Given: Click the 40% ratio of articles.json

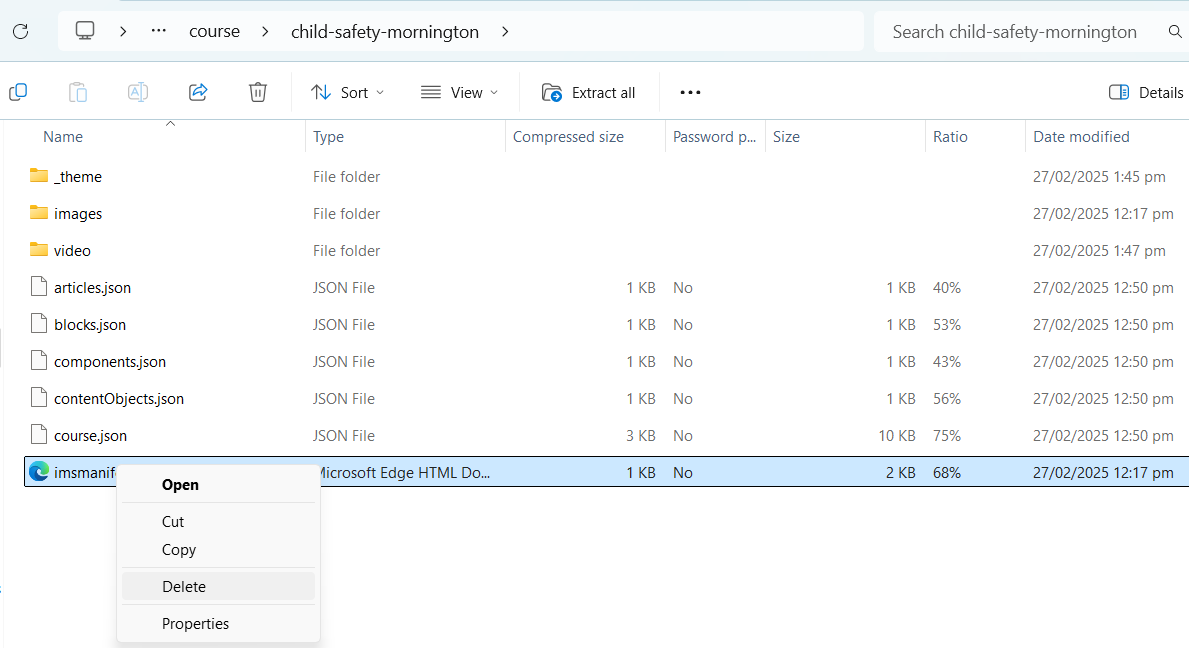Looking at the screenshot, I should (x=947, y=288).
